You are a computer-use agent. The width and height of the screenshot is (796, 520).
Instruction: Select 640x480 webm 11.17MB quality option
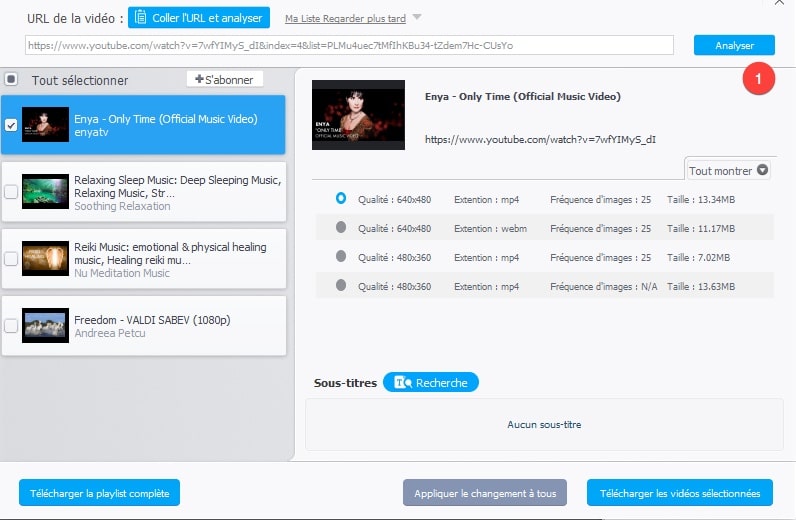(341, 227)
